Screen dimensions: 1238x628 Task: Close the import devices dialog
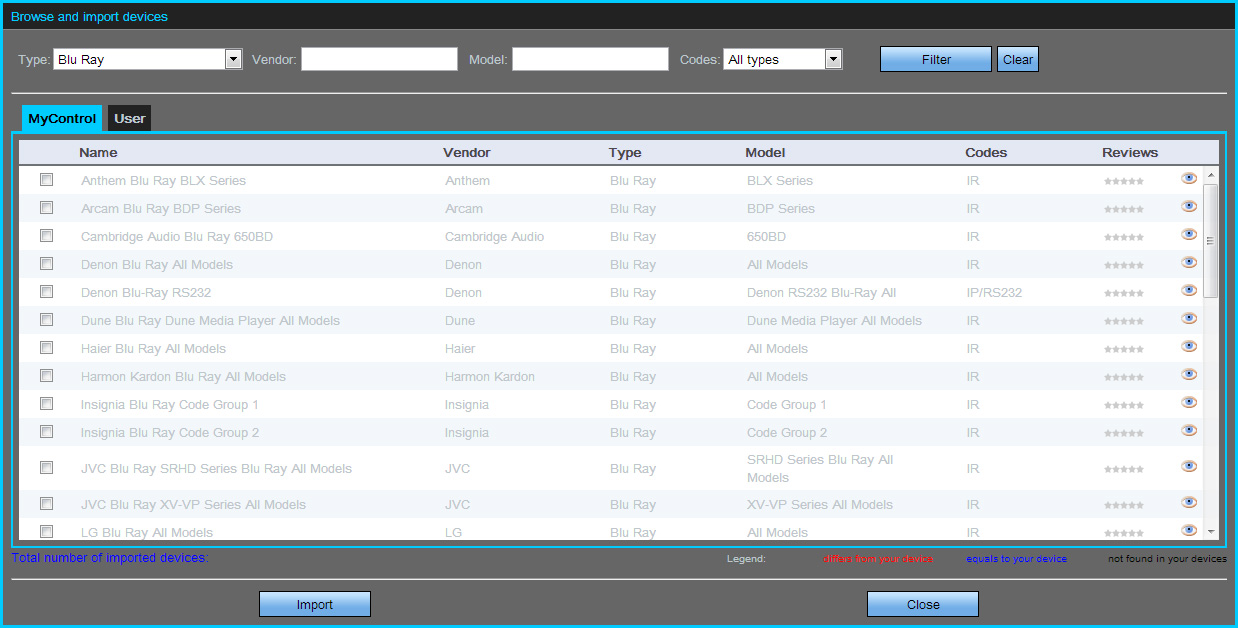click(923, 604)
